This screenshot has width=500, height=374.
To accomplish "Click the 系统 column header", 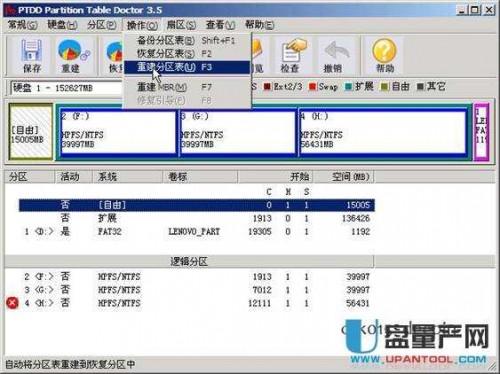I will [127, 177].
